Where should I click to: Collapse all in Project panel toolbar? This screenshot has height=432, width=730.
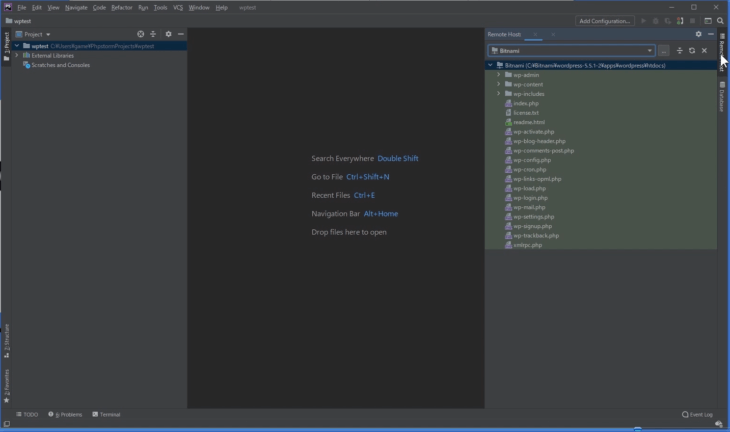click(x=153, y=34)
